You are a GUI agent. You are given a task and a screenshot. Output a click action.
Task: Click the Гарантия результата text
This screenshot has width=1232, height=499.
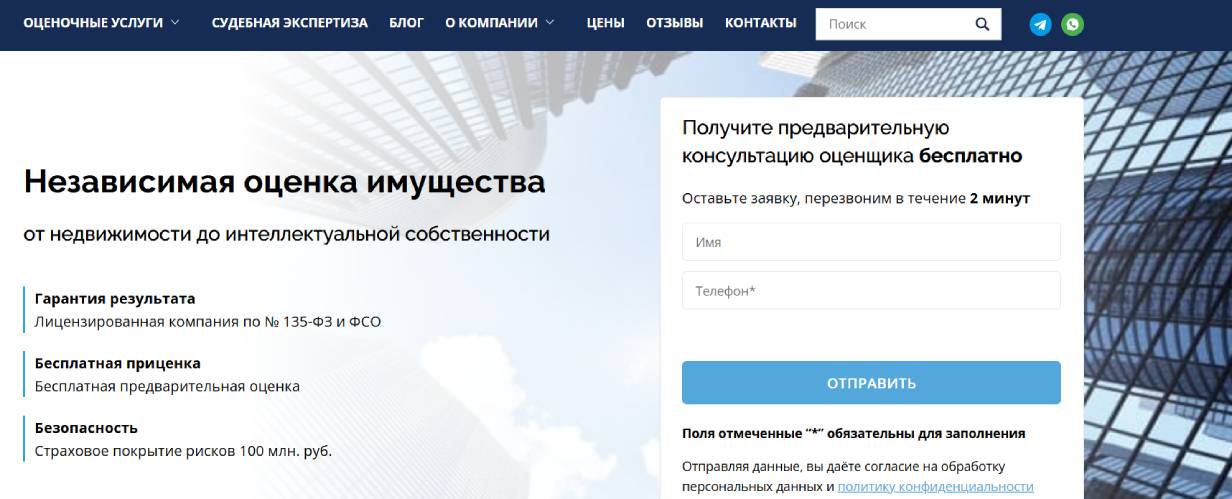tap(115, 298)
